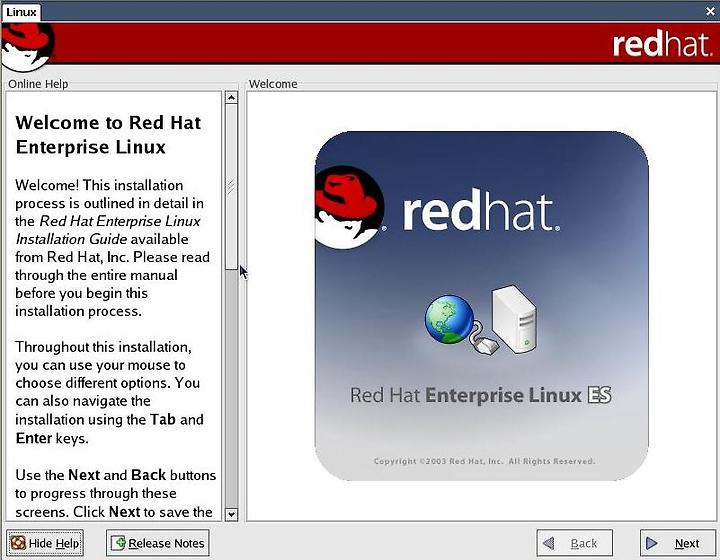Click the redhat wordmark in the header
Image resolution: width=720 pixels, height=560 pixels.
pos(662,44)
